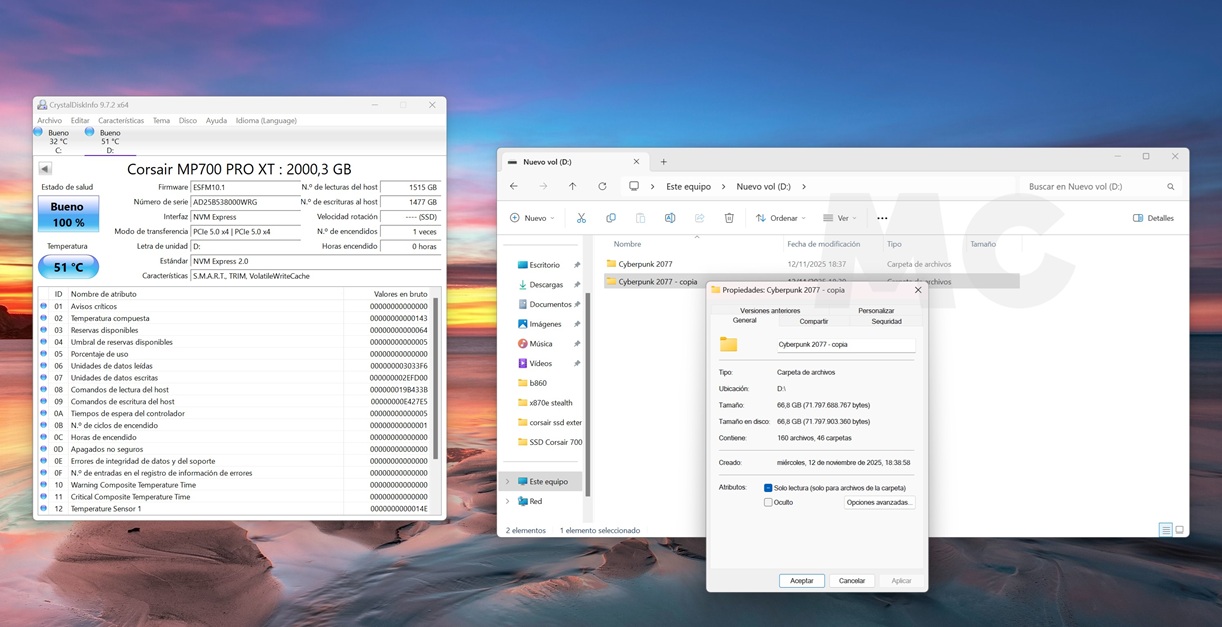Open the Ordenar dropdown
The height and width of the screenshot is (627, 1222).
[781, 218]
